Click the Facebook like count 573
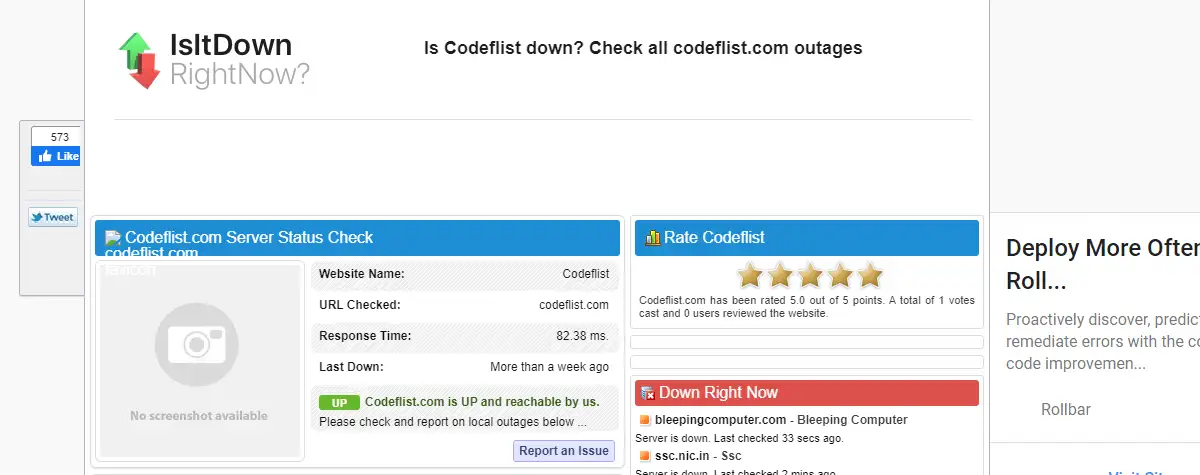The width and height of the screenshot is (1200, 475). coord(59,137)
